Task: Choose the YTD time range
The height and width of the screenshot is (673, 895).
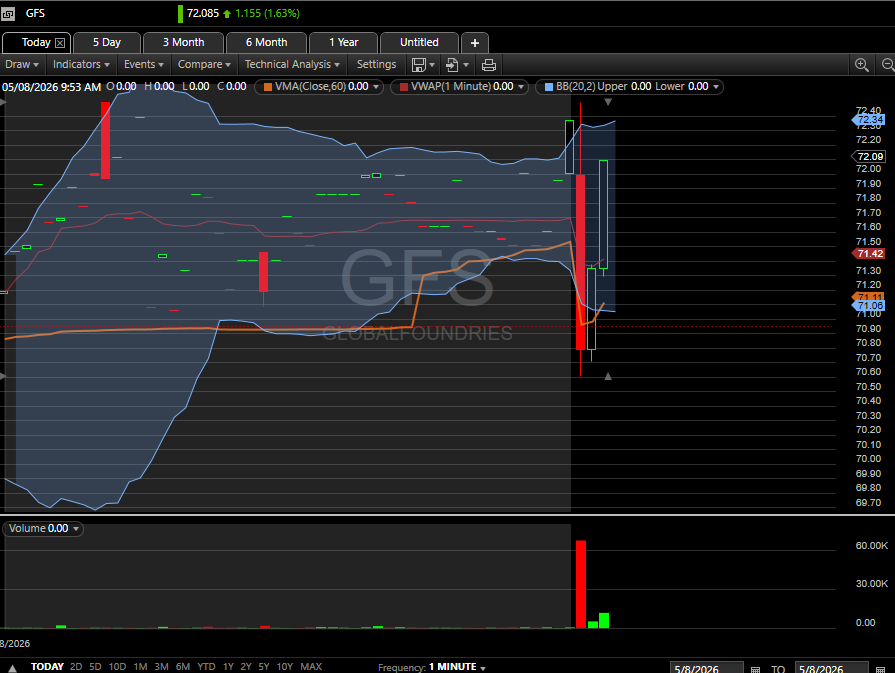Action: [206, 666]
